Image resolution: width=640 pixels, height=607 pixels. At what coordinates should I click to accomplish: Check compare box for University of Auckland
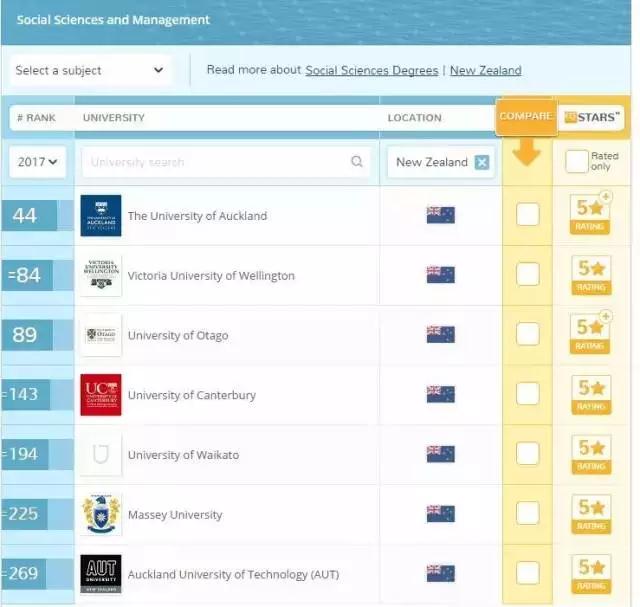[527, 215]
